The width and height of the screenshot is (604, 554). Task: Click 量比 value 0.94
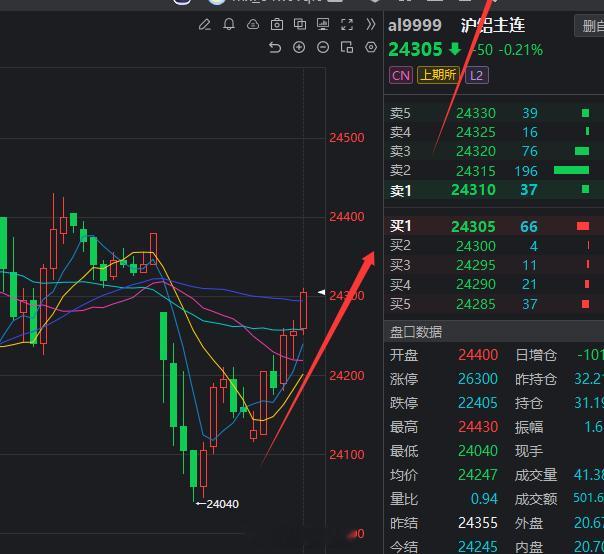point(485,499)
